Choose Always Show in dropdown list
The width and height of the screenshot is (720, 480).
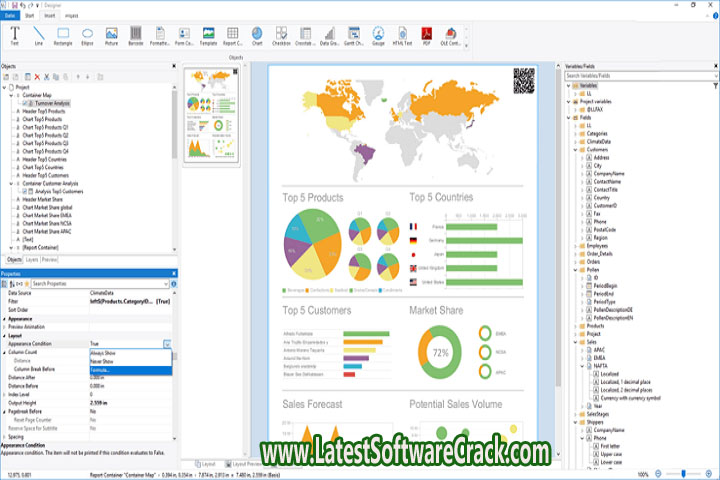[130, 353]
